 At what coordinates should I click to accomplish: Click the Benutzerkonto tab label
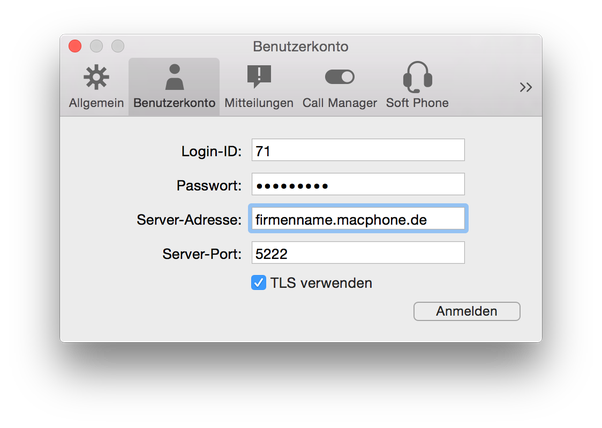[x=174, y=103]
